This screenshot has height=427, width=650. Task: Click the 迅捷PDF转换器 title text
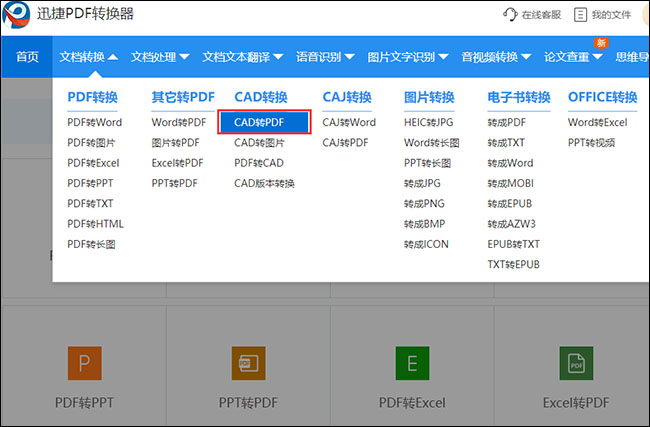point(85,14)
